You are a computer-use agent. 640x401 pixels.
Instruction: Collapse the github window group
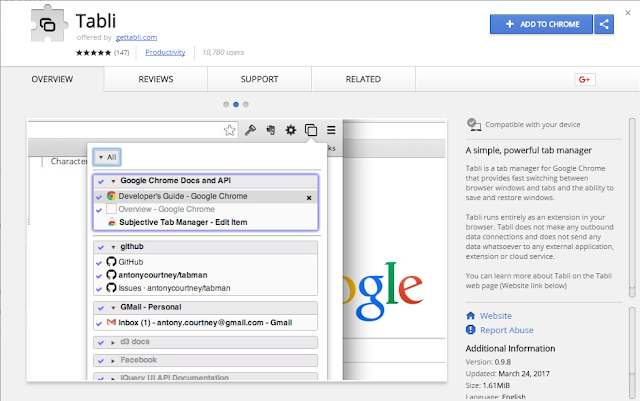pos(113,247)
